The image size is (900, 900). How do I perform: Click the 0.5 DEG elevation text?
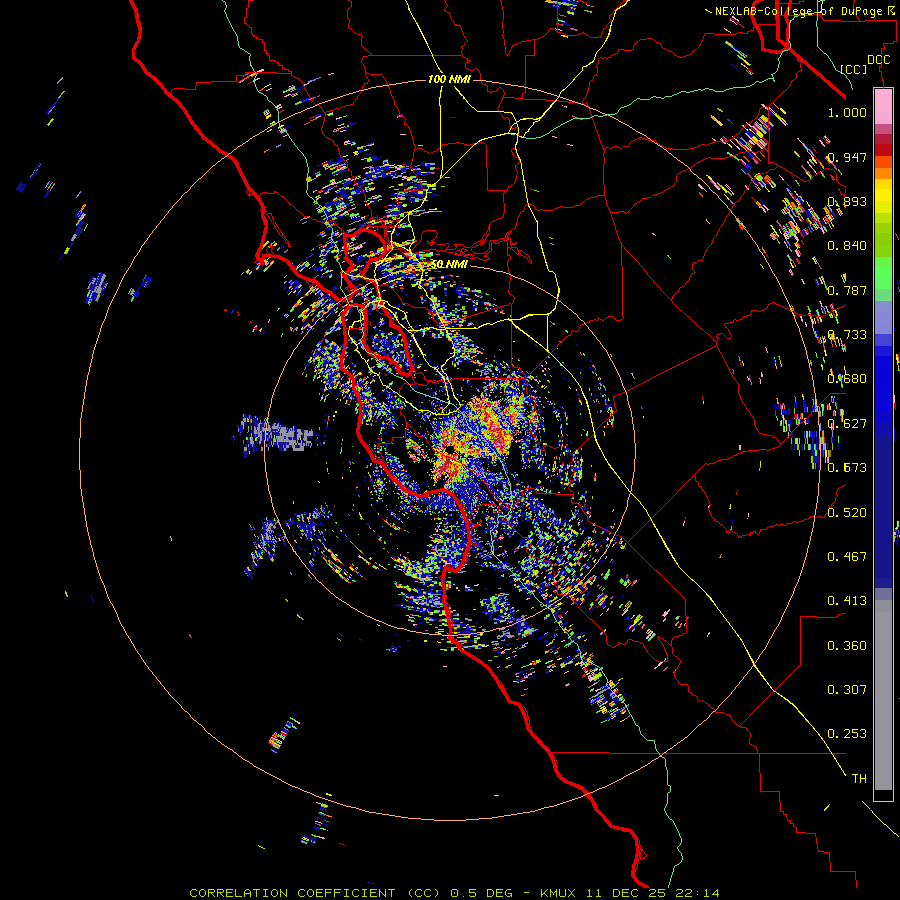pos(481,893)
